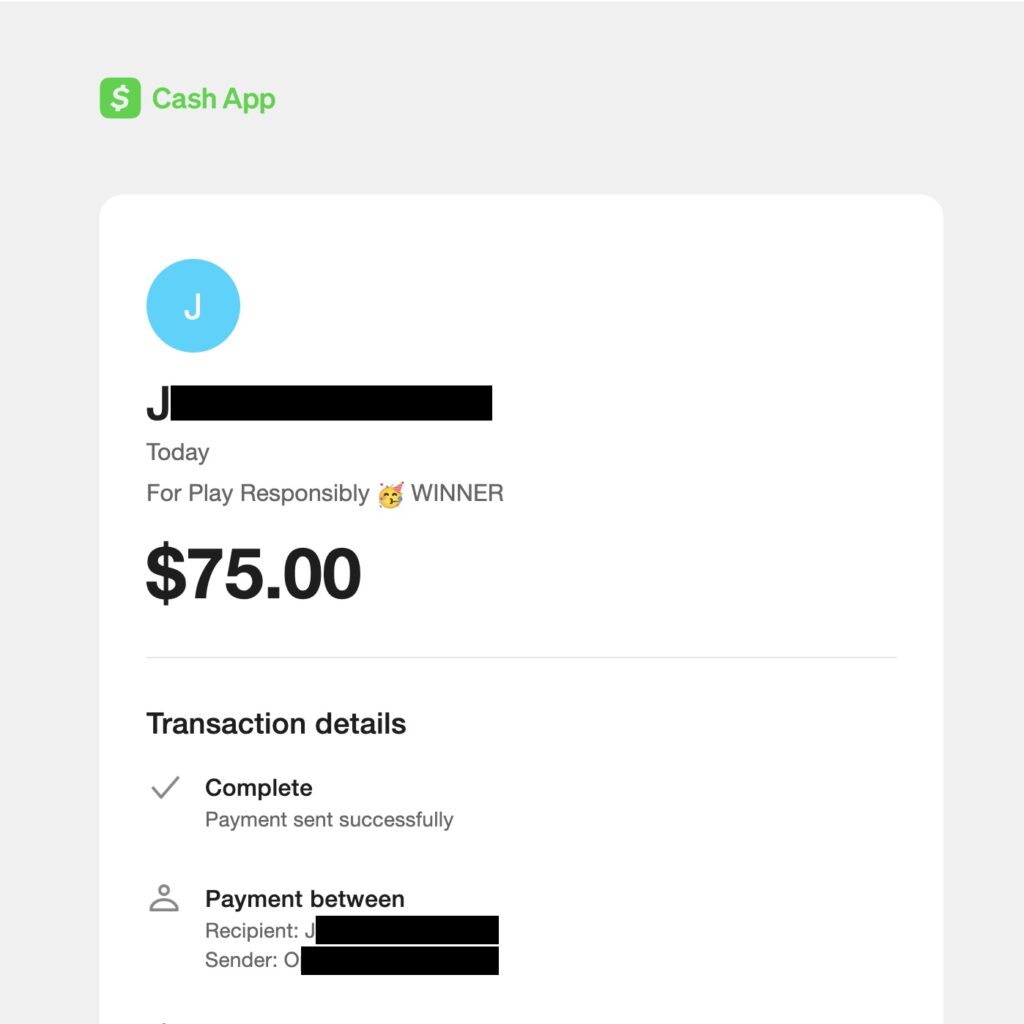Click the Payment between label
1024x1024 pixels.
tap(304, 899)
